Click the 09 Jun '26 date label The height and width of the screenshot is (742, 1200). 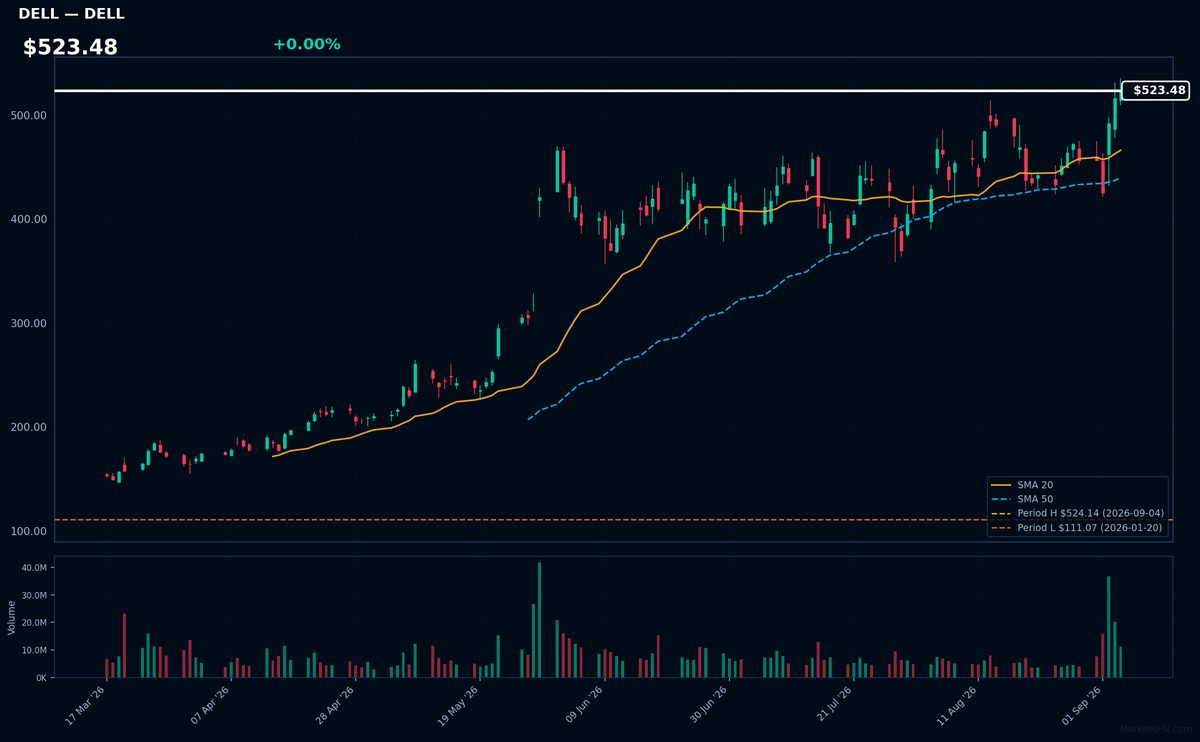[582, 703]
